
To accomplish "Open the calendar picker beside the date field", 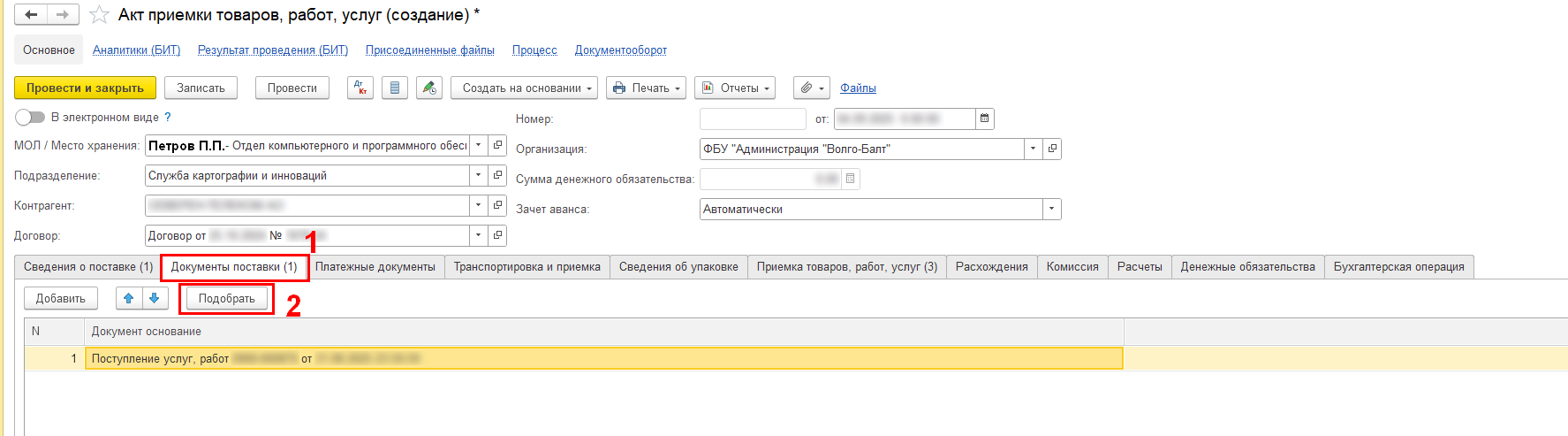I will (x=985, y=119).
